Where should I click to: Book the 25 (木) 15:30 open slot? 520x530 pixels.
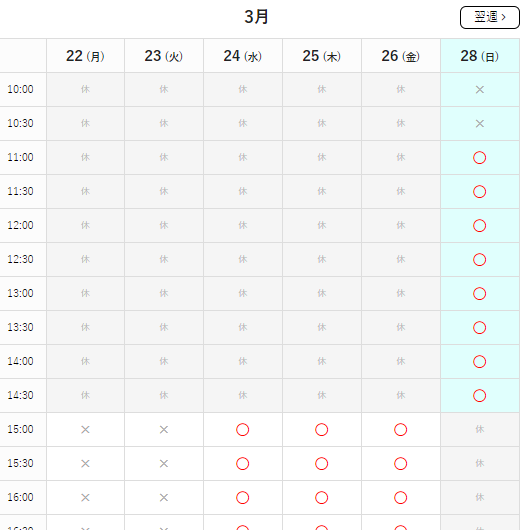[x=322, y=463]
